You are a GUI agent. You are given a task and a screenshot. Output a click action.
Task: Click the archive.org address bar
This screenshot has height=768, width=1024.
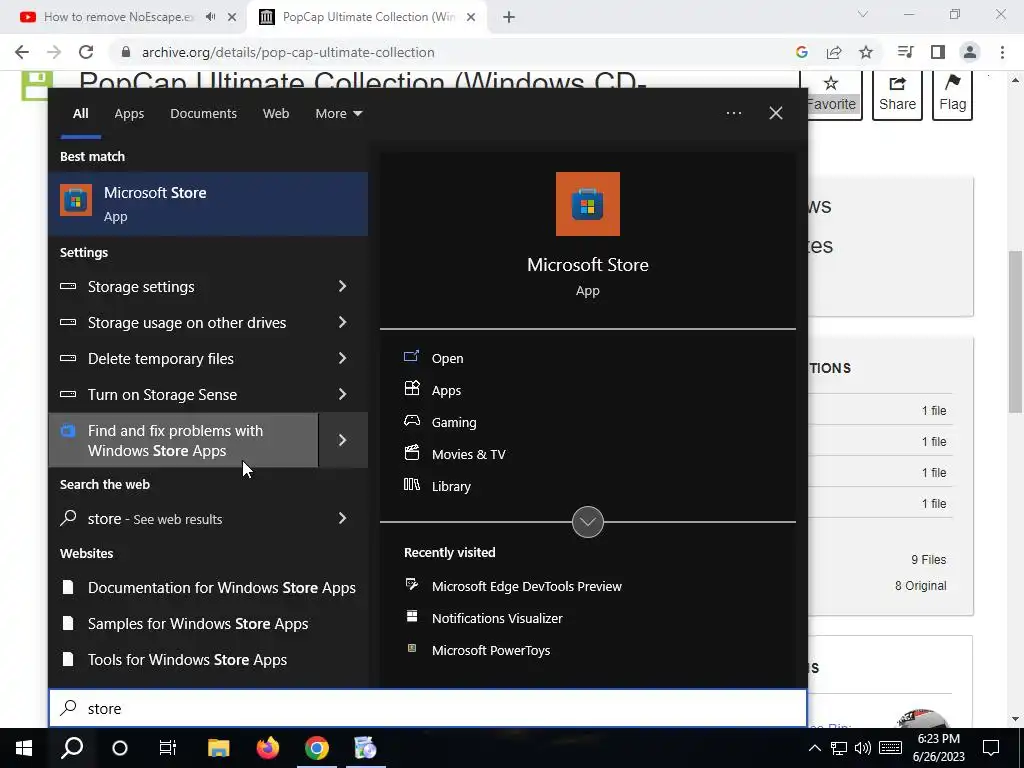[451, 52]
